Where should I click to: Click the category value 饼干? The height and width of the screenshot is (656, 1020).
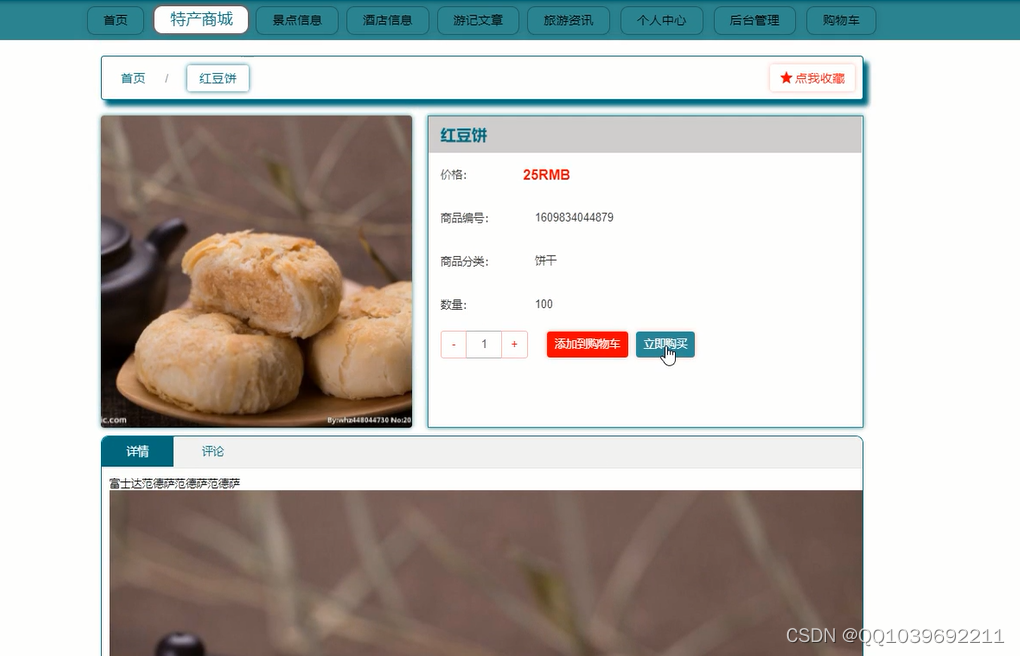coord(546,260)
